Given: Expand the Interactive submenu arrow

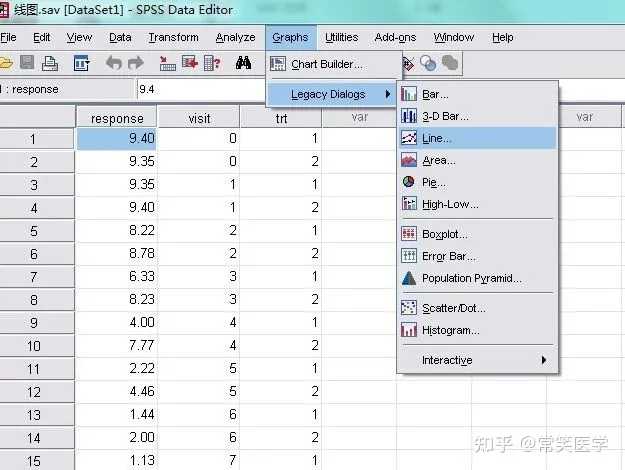Looking at the screenshot, I should (544, 360).
